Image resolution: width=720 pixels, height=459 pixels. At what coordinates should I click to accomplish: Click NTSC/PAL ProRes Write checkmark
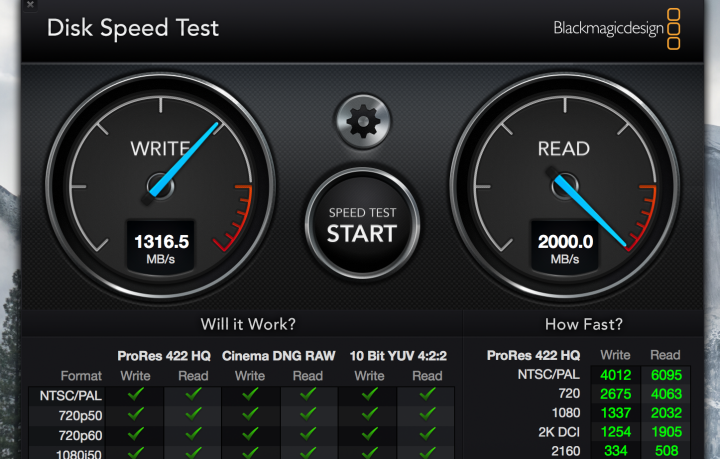point(136,394)
